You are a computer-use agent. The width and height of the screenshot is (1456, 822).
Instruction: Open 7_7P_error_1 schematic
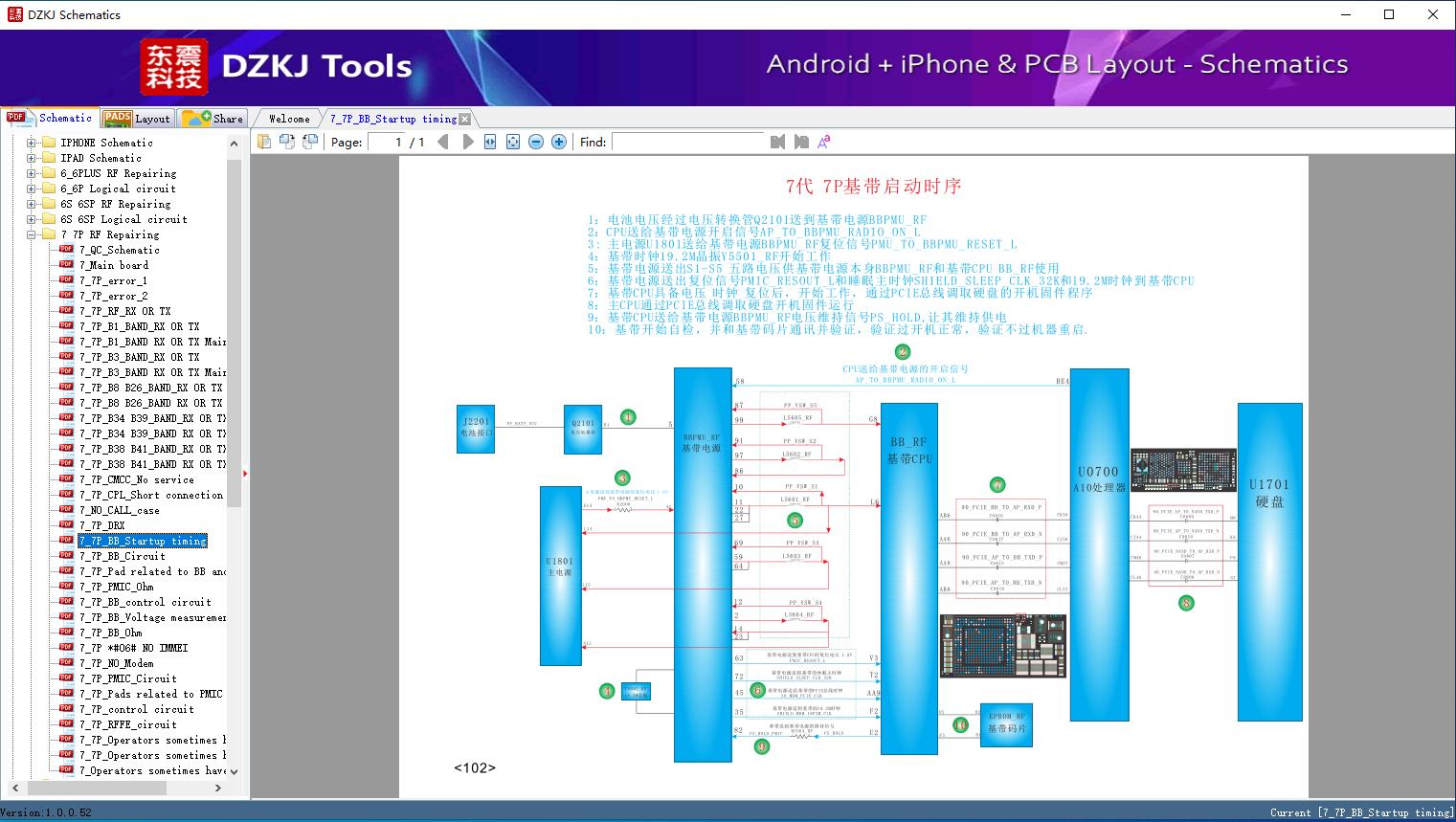pyautogui.click(x=113, y=280)
